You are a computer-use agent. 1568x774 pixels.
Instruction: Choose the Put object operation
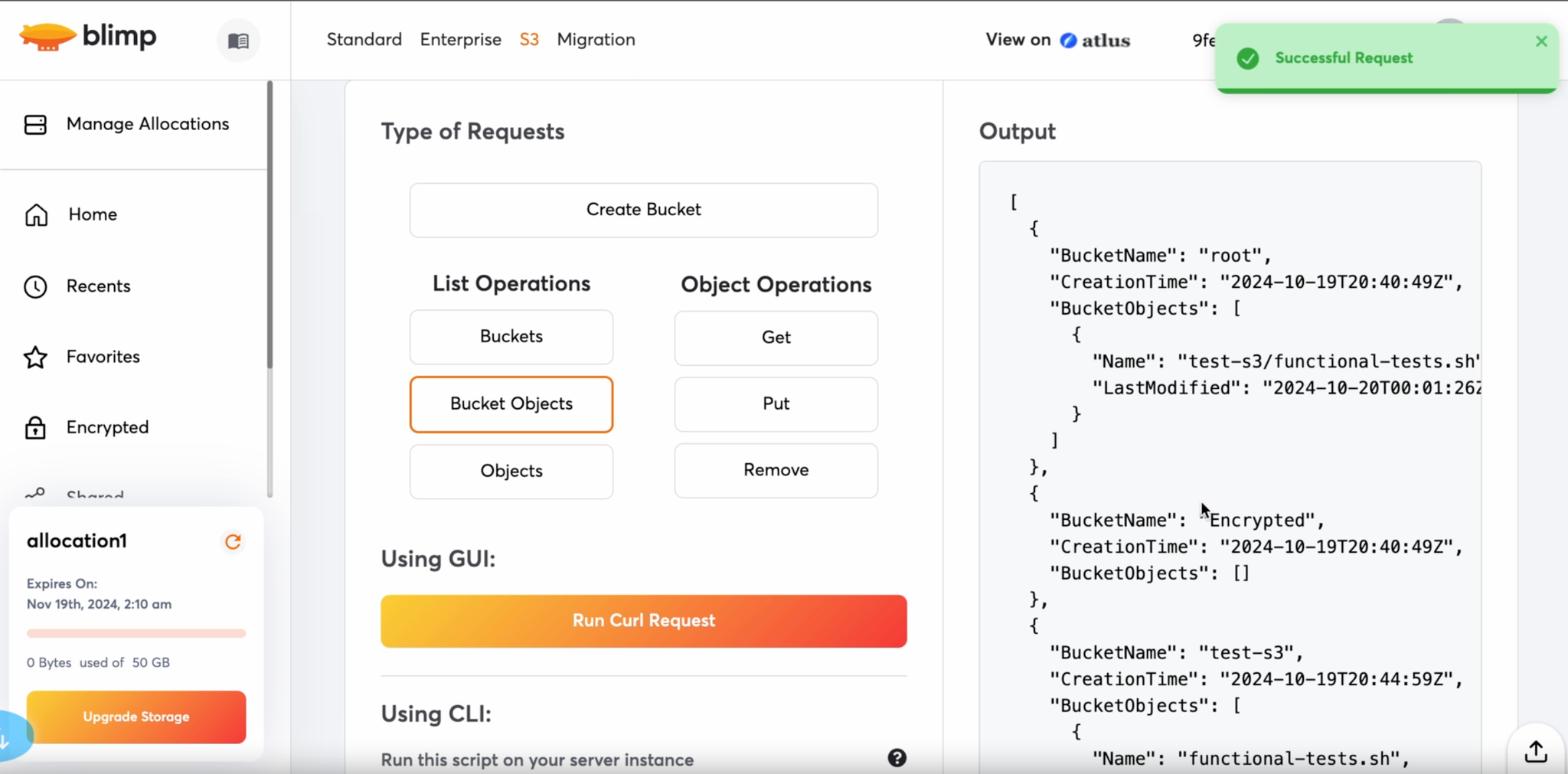coord(776,404)
